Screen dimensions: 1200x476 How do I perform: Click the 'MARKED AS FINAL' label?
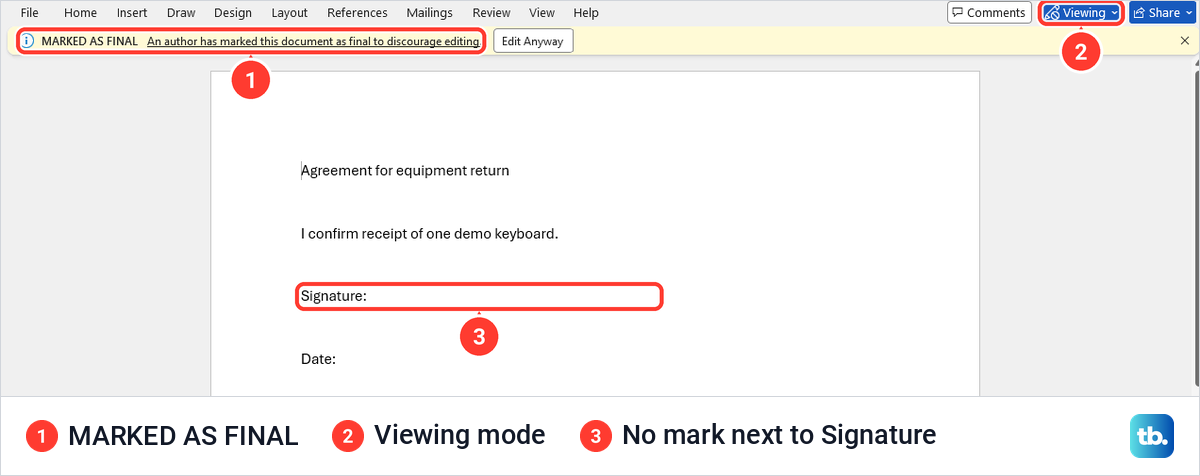[x=90, y=42]
